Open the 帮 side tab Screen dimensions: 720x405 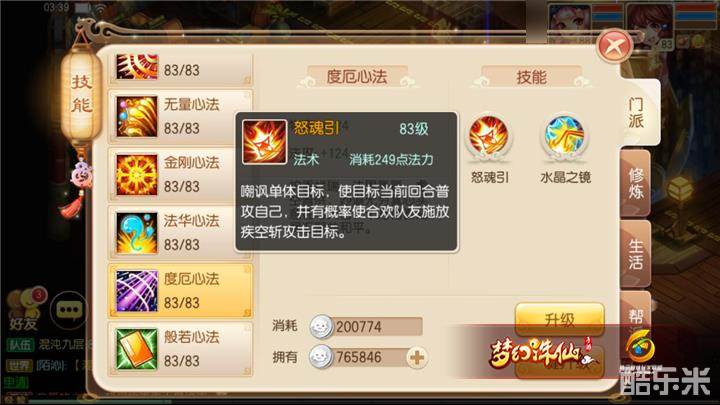(x=636, y=315)
